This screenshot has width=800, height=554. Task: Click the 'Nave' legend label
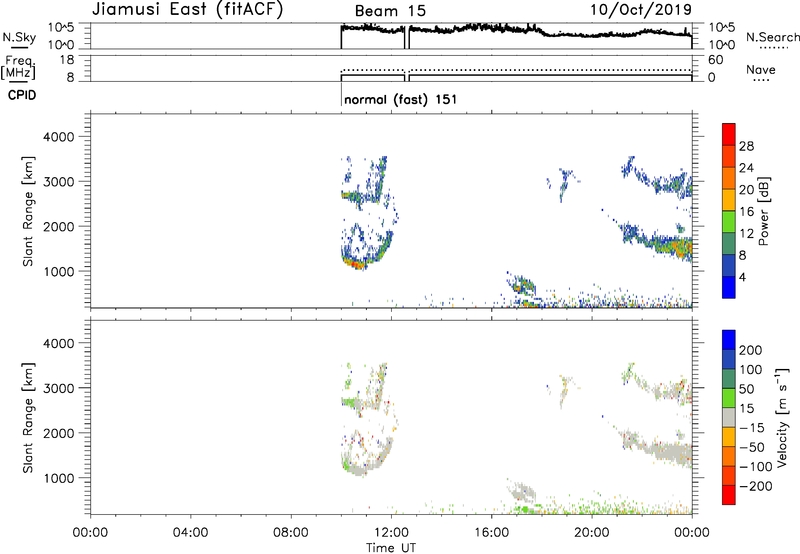coord(760,69)
